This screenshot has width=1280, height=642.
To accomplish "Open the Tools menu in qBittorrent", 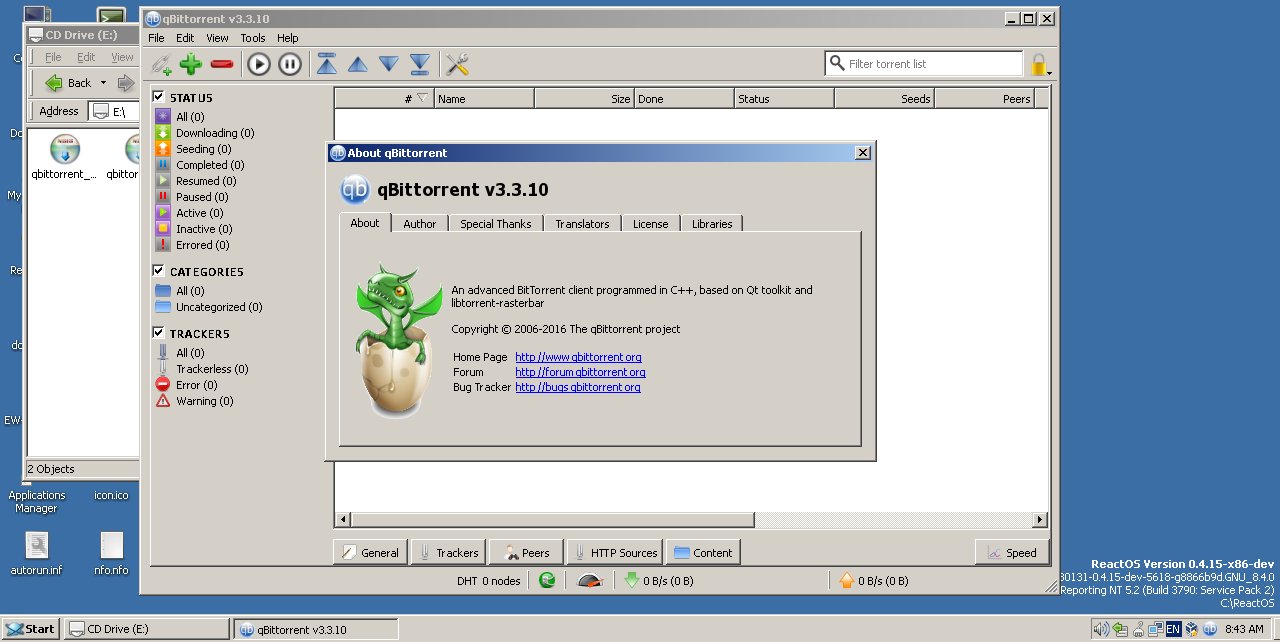I will 253,38.
